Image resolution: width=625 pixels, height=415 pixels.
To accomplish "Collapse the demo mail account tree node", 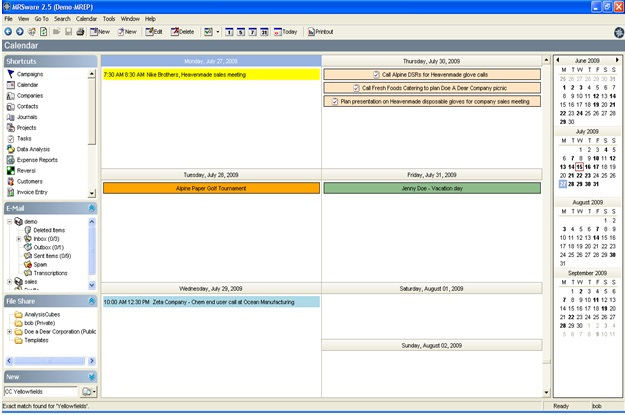I will click(10, 221).
